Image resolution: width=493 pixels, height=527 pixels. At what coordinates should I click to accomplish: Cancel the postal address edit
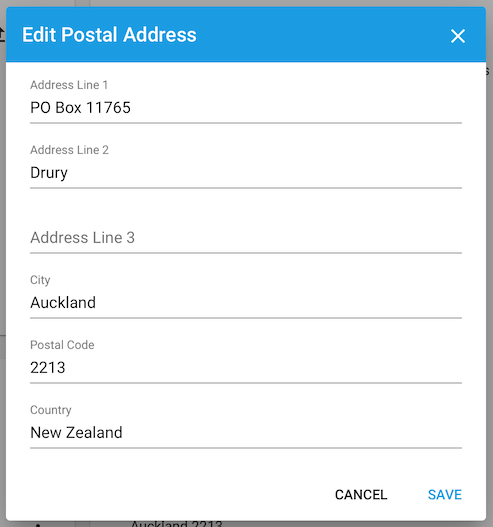(x=361, y=494)
